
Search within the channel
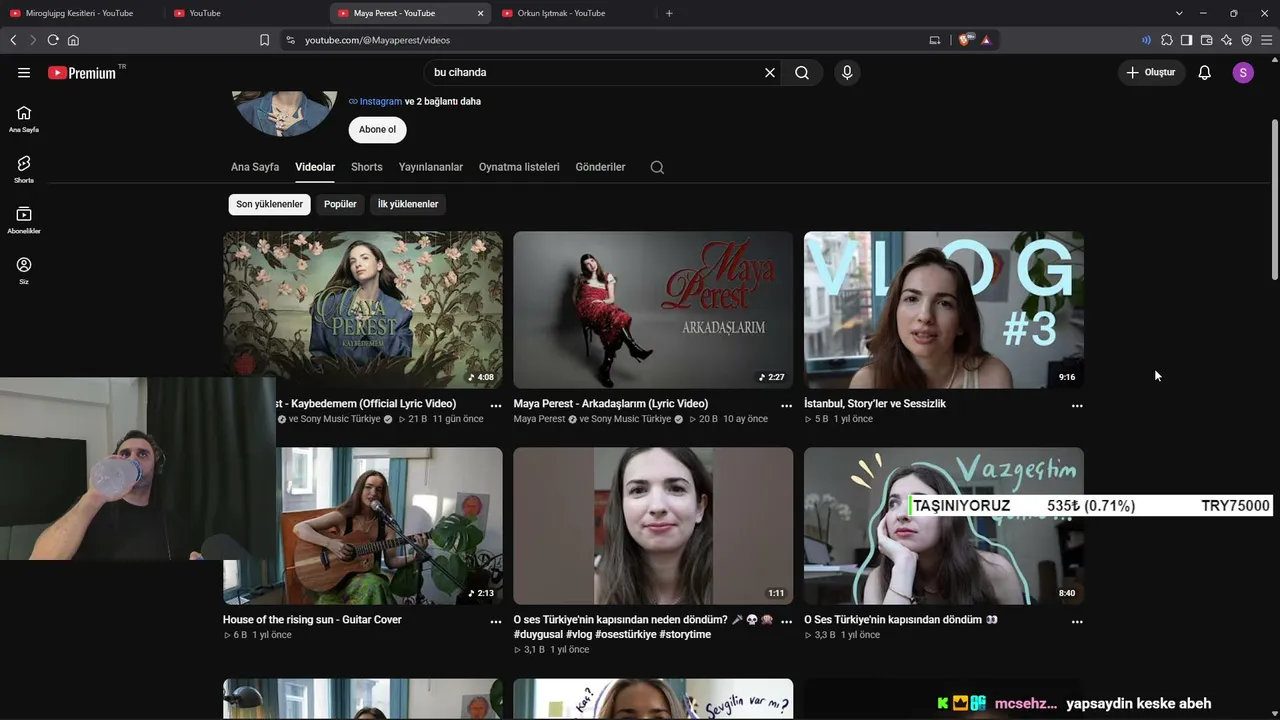point(657,167)
